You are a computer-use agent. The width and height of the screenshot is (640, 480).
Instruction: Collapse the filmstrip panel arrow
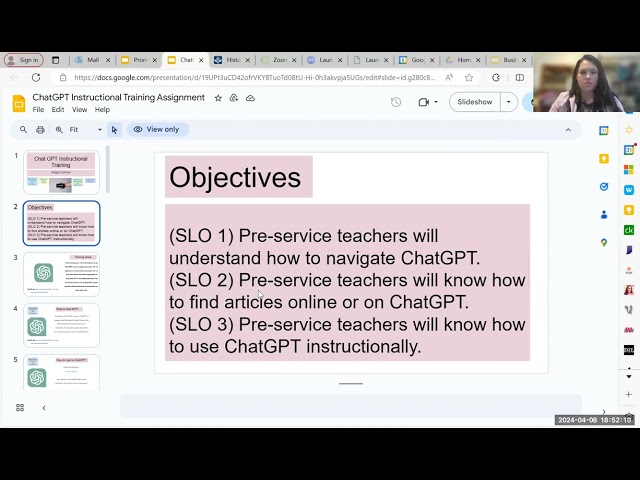click(44, 408)
